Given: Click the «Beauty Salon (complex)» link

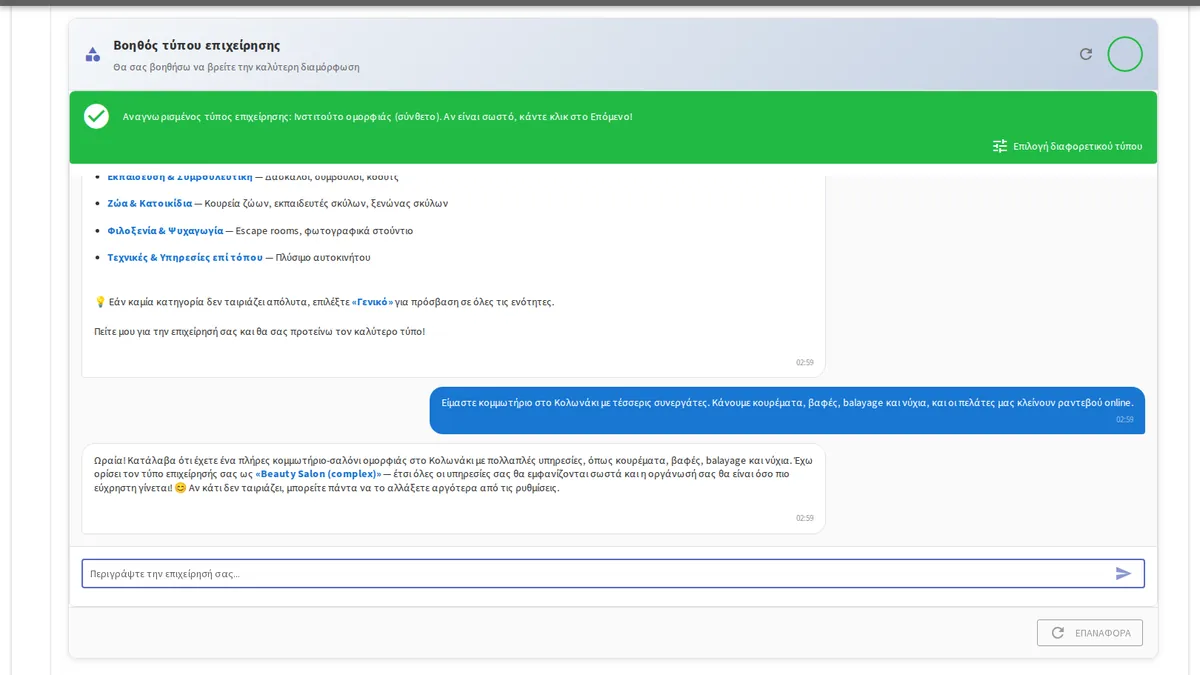Looking at the screenshot, I should tap(319, 473).
